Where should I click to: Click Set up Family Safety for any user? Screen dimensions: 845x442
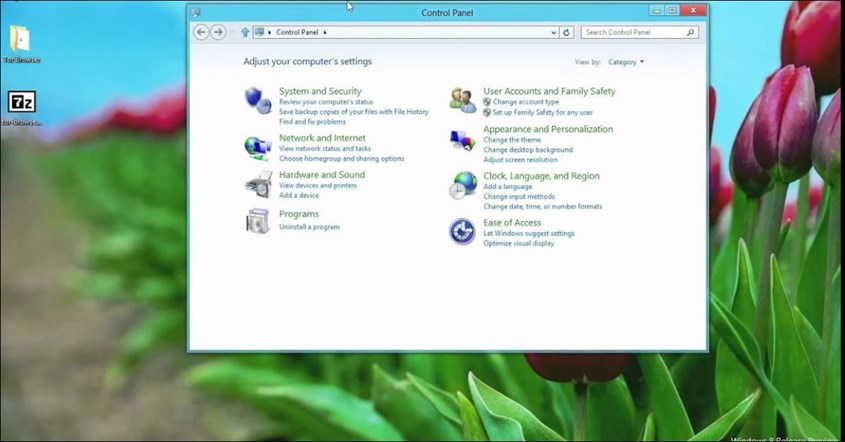(543, 112)
